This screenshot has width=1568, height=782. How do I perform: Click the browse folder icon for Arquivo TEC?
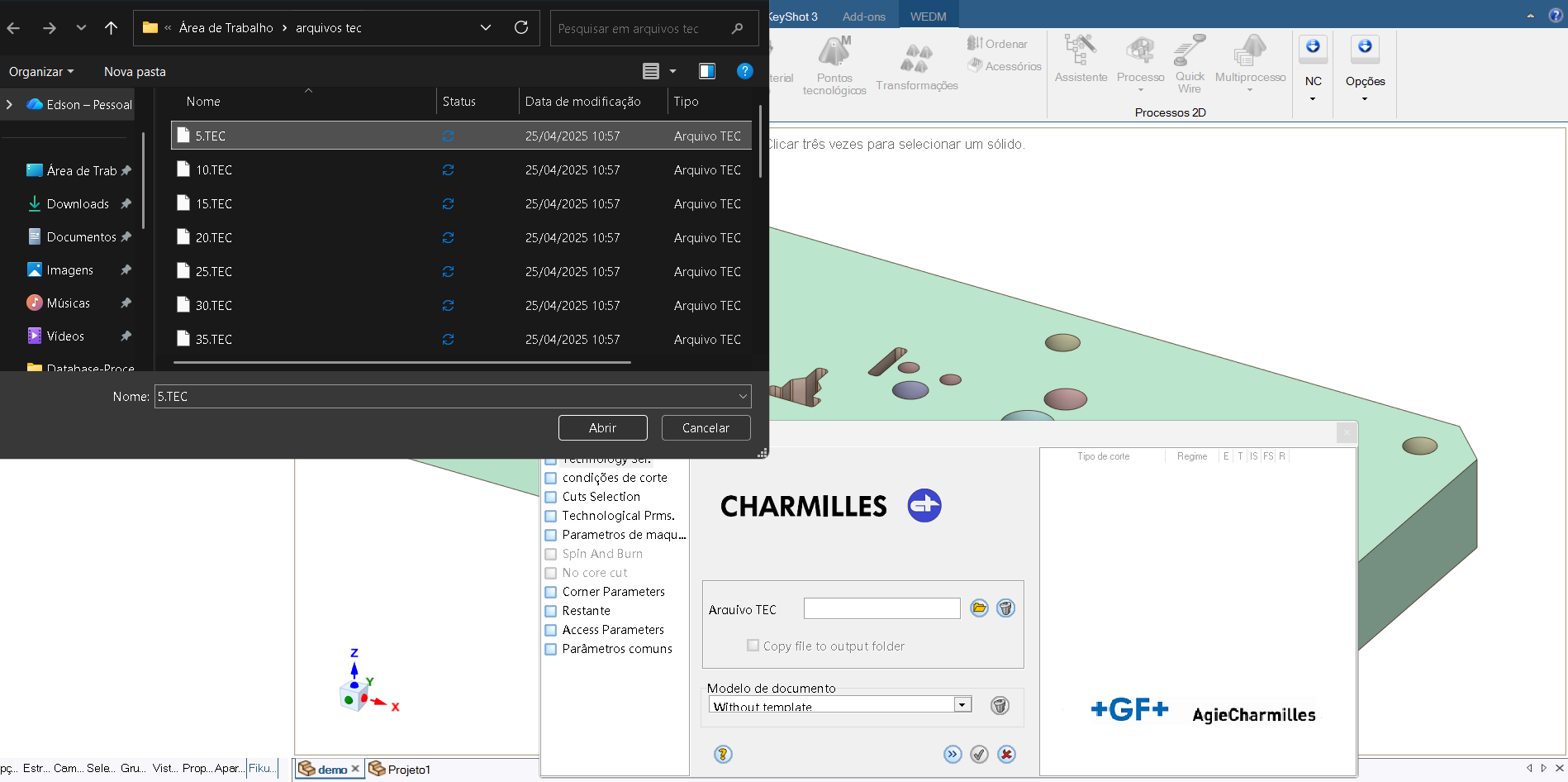click(x=979, y=608)
